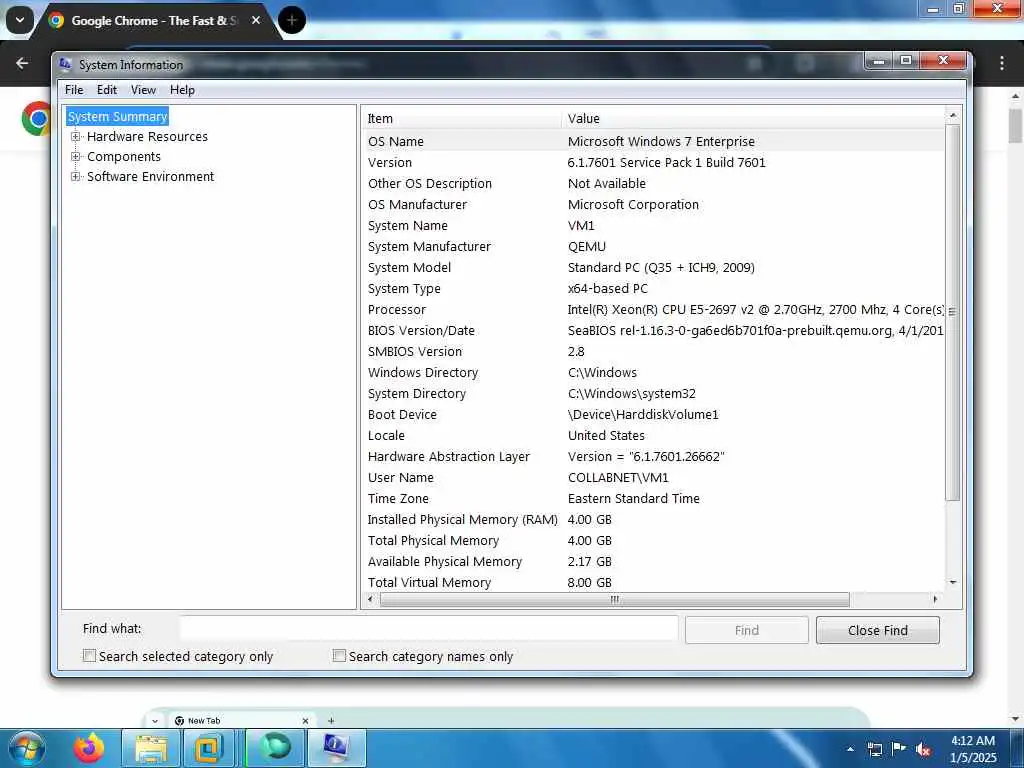This screenshot has height=768, width=1024.
Task: Click the Find what input field
Action: coord(429,629)
